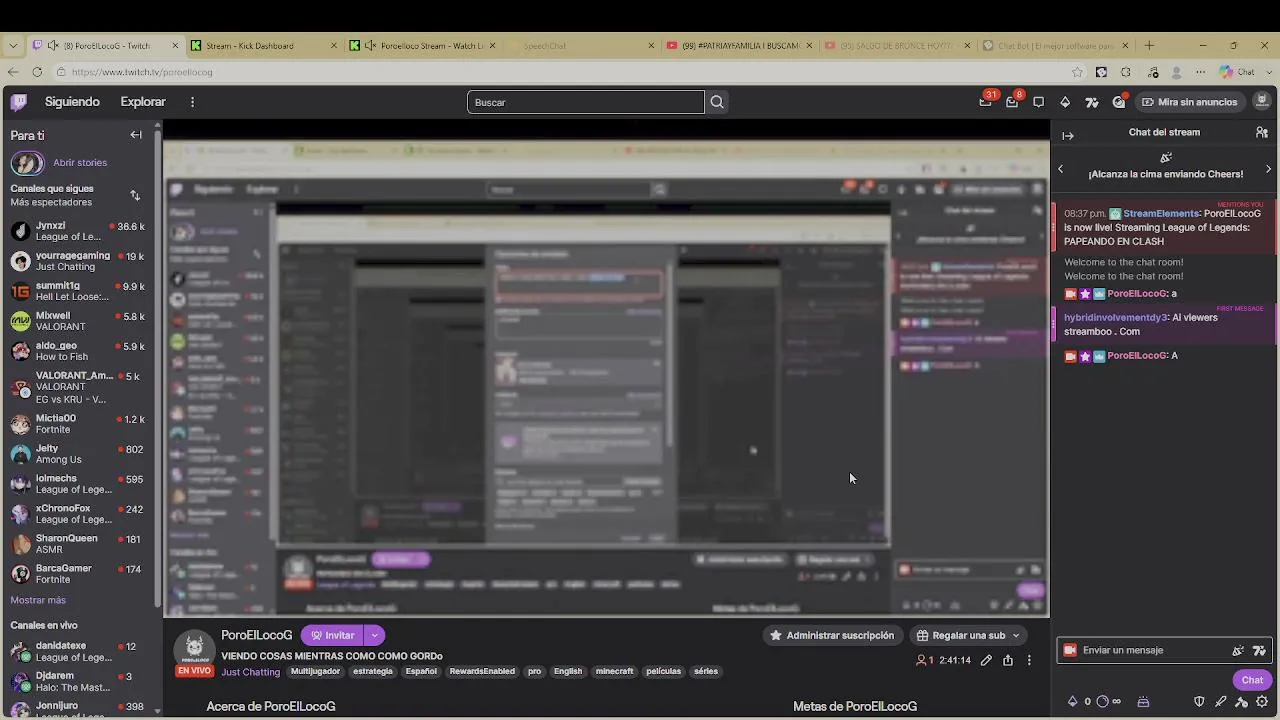Open SharonQueen ASMR channel
Viewport: 1280px width, 720px height.
click(78, 544)
